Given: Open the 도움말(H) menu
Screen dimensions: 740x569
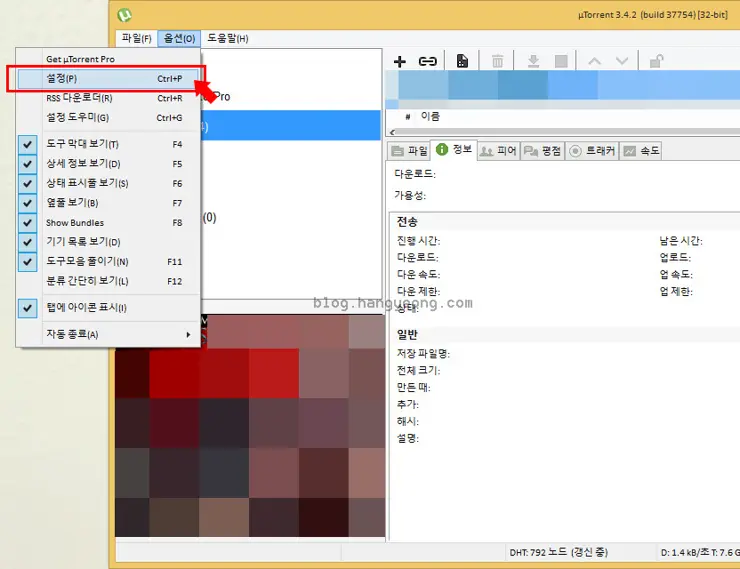Looking at the screenshot, I should pos(228,38).
